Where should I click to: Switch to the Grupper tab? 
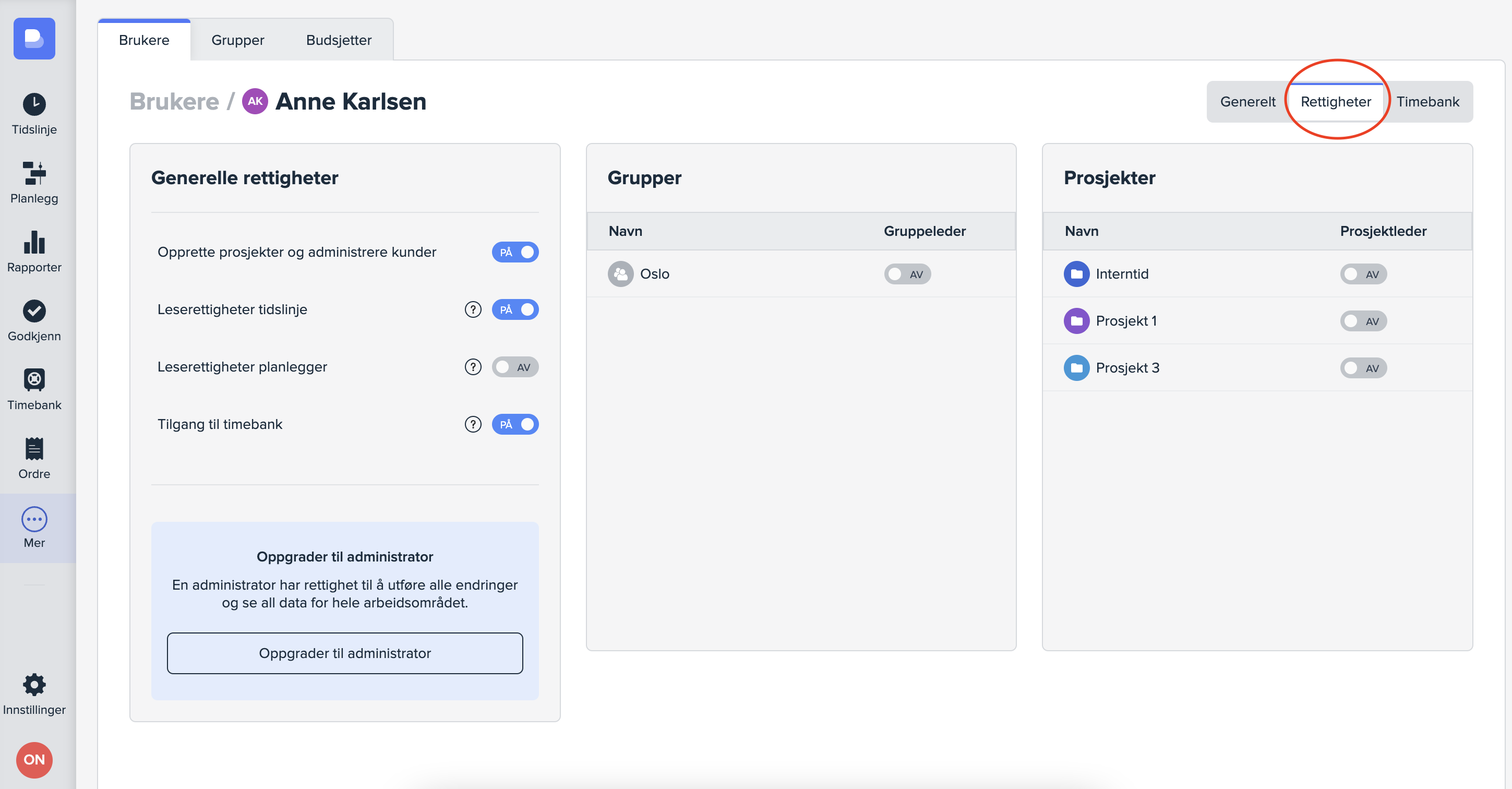coord(238,40)
